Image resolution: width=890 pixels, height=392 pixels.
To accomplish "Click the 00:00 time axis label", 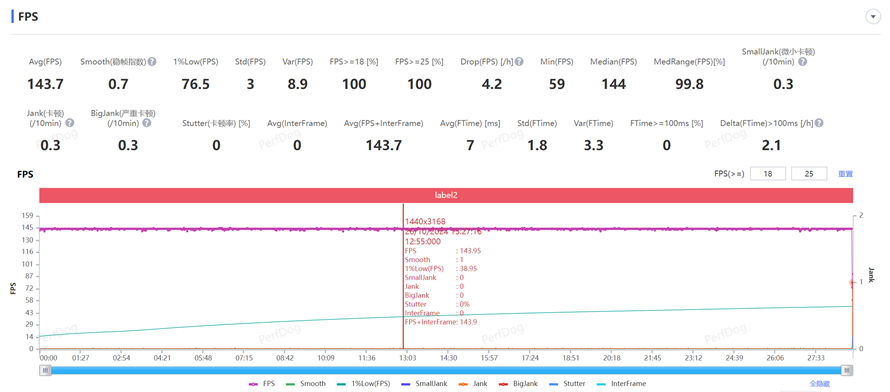I will (x=48, y=359).
